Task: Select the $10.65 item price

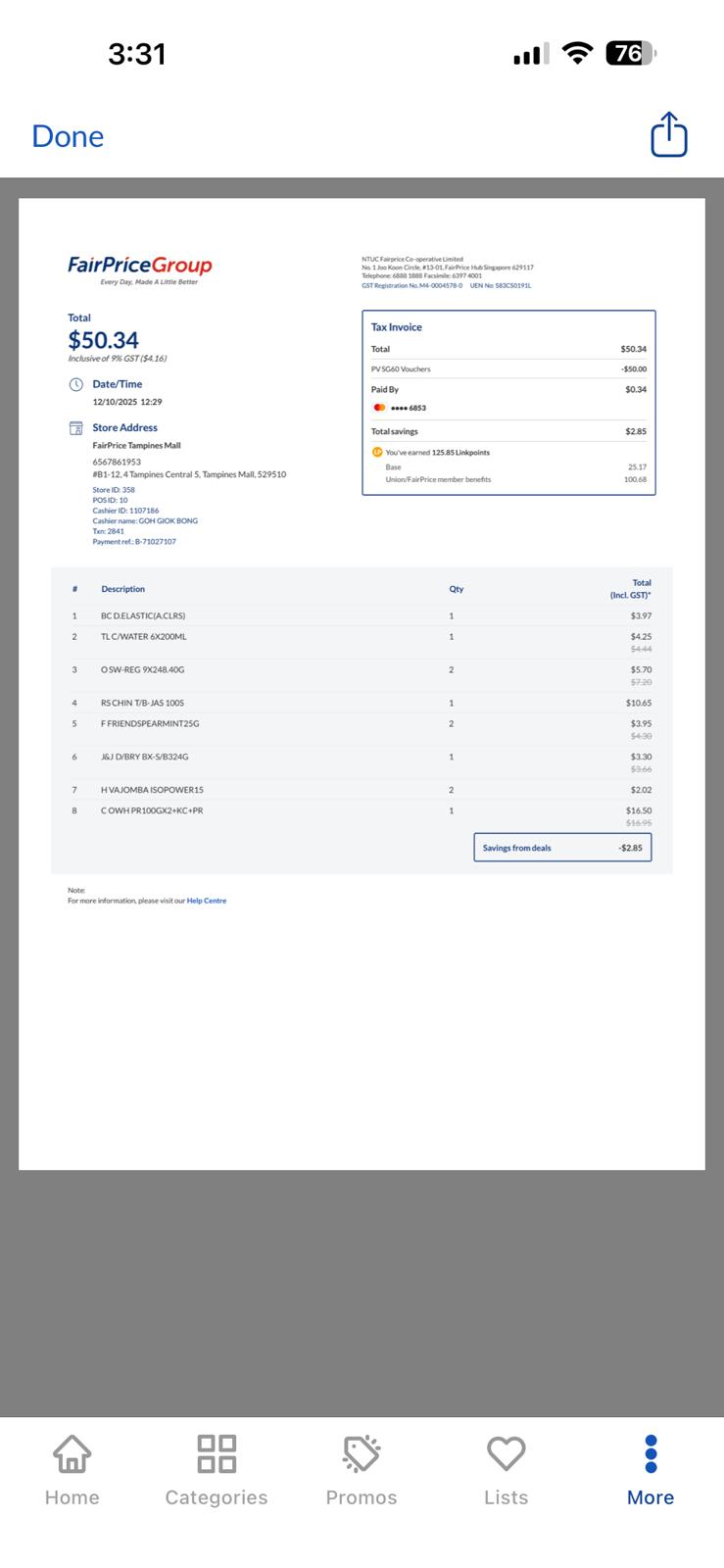Action: (x=639, y=703)
